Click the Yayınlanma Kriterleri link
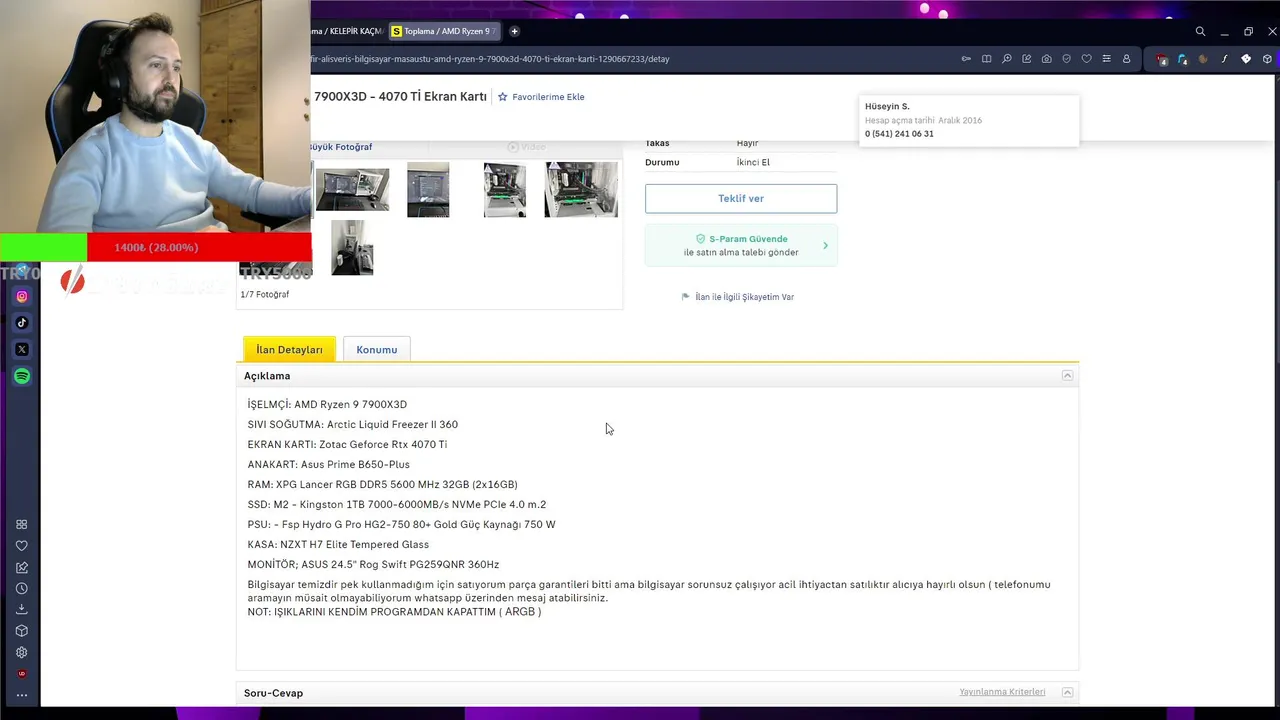This screenshot has height=720, width=1280. (1002, 692)
